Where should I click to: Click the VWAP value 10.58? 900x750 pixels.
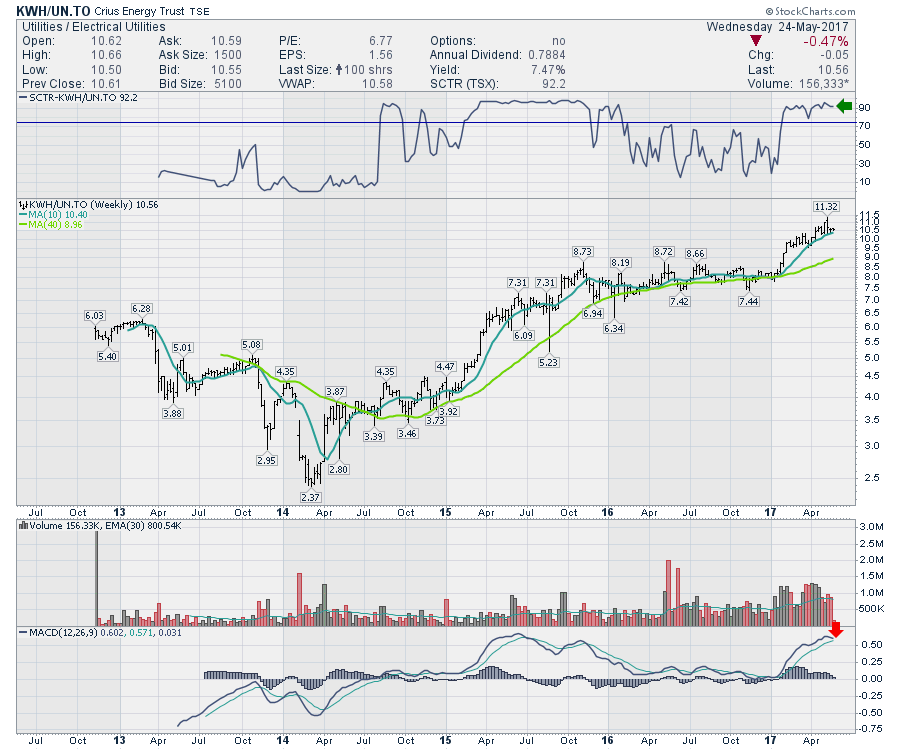[x=377, y=84]
